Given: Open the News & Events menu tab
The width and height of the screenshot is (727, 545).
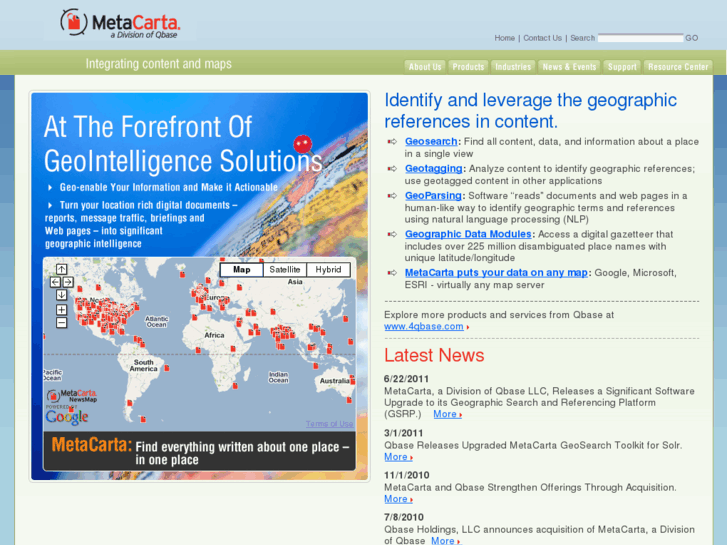Looking at the screenshot, I should click(x=569, y=67).
